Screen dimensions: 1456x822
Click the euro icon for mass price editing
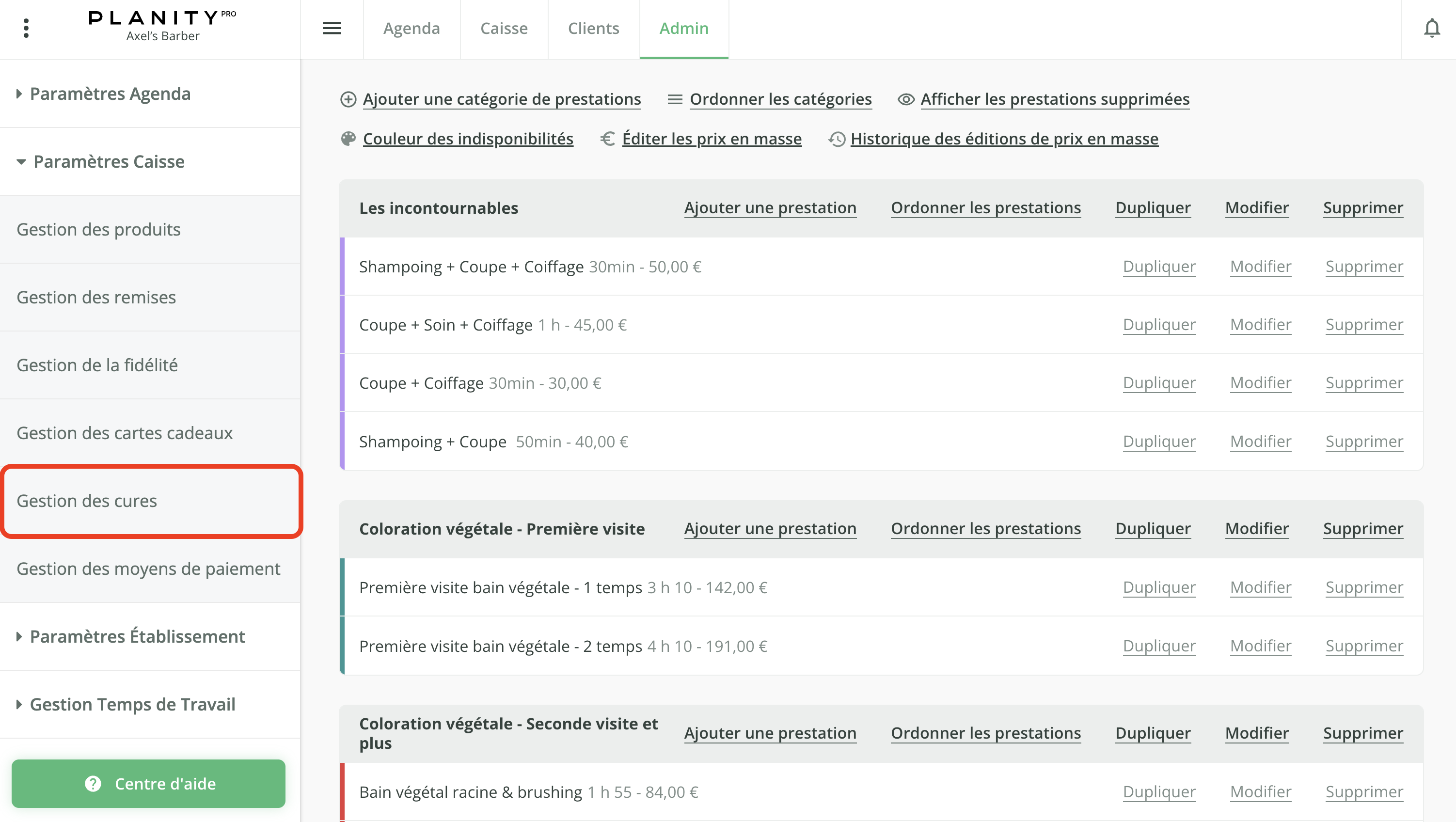[x=608, y=139]
